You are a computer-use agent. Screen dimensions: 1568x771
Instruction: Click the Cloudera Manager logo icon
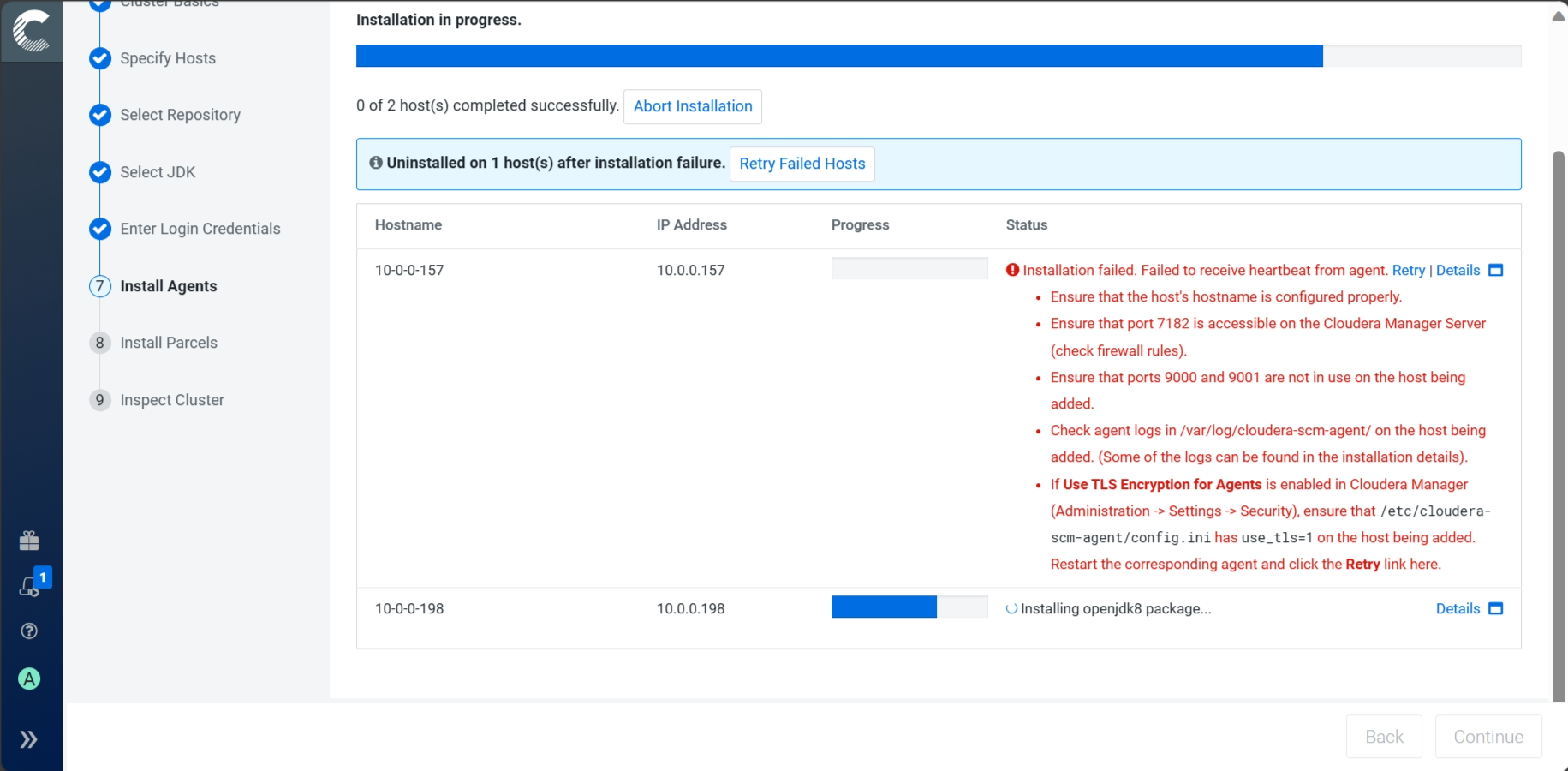point(32,31)
